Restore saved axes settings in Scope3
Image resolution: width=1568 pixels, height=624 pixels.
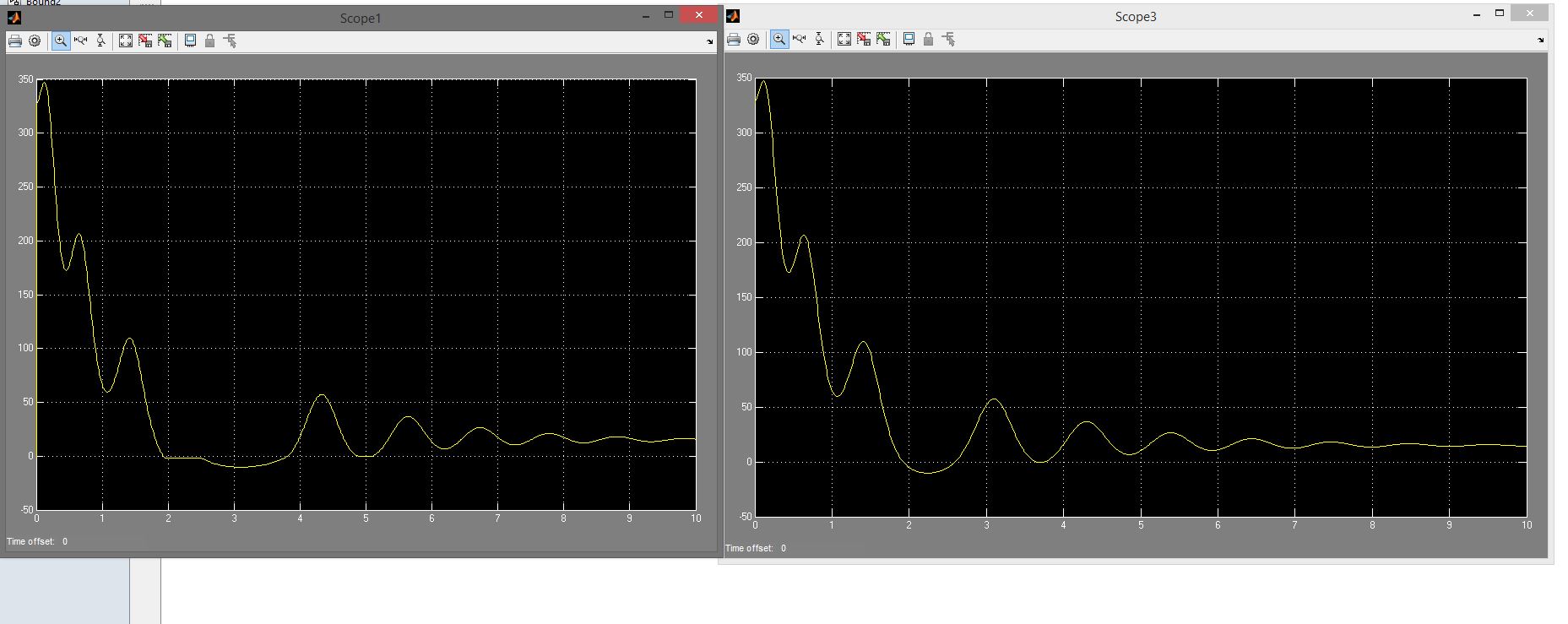point(883,39)
